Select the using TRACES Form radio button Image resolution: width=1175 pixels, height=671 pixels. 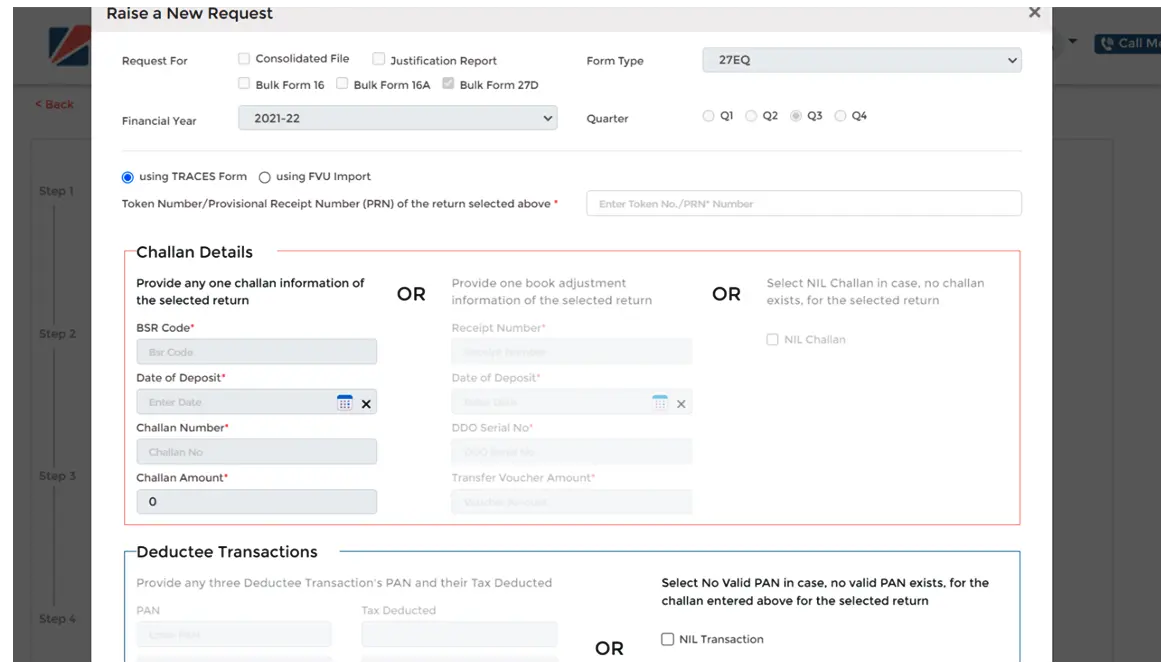coord(127,177)
